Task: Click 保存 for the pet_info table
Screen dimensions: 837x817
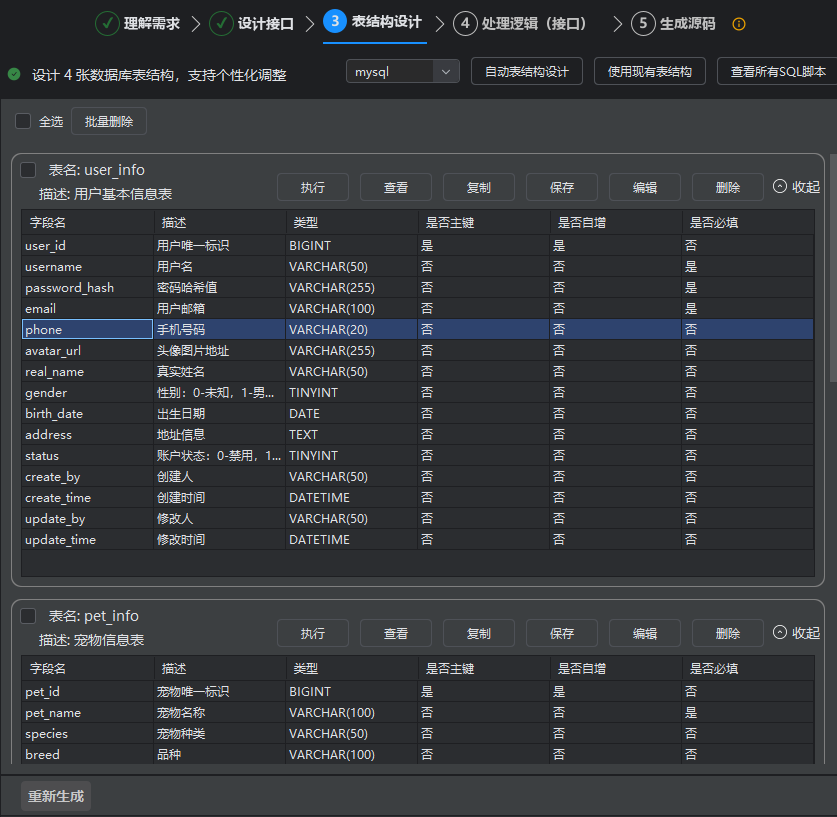Action: 562,633
